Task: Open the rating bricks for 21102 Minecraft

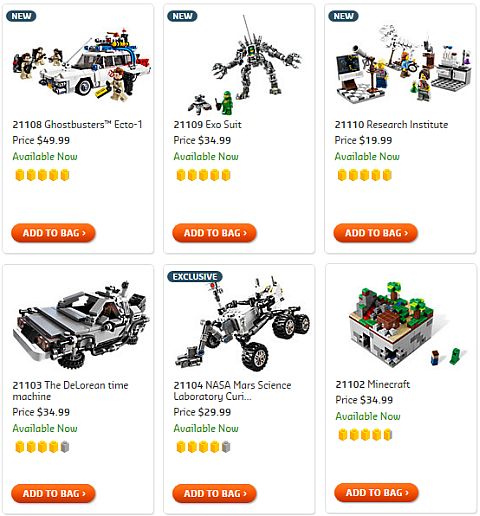Action: (365, 435)
